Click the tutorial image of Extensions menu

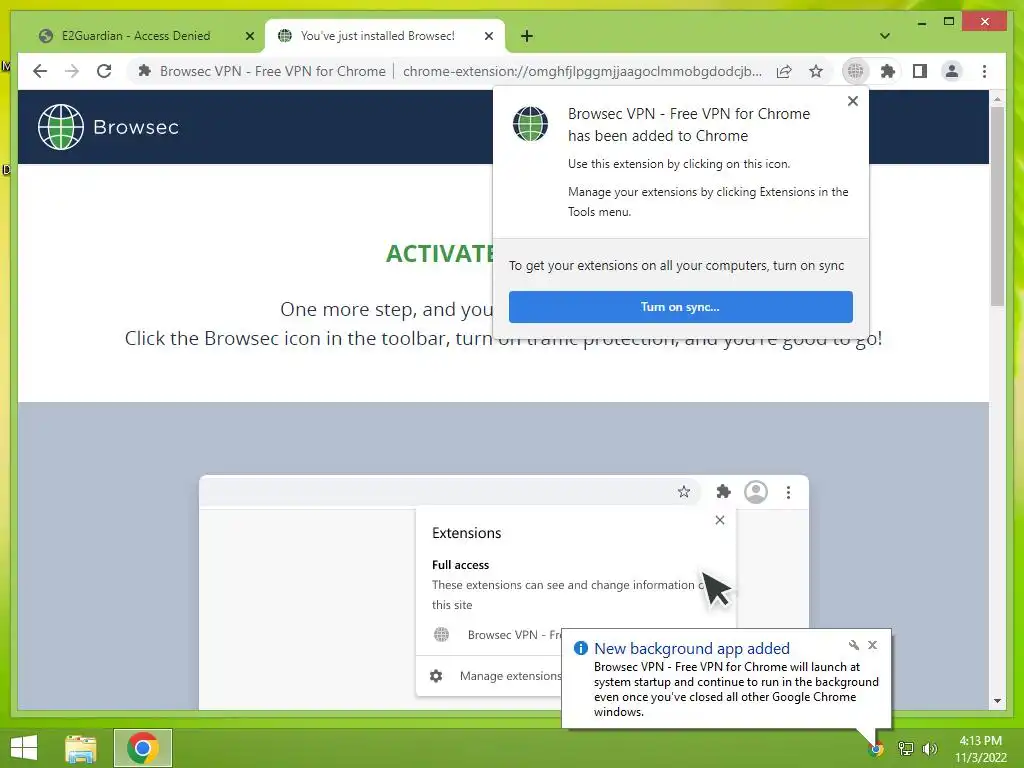[504, 592]
